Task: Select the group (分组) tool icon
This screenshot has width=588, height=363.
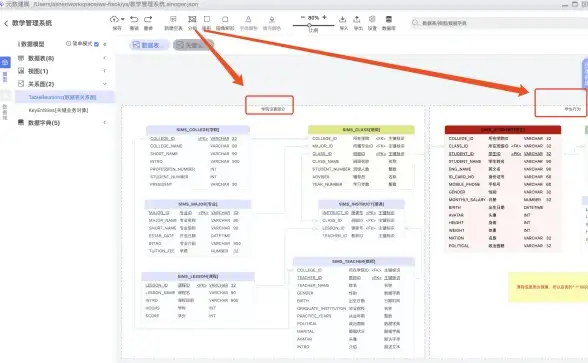Action: click(192, 19)
